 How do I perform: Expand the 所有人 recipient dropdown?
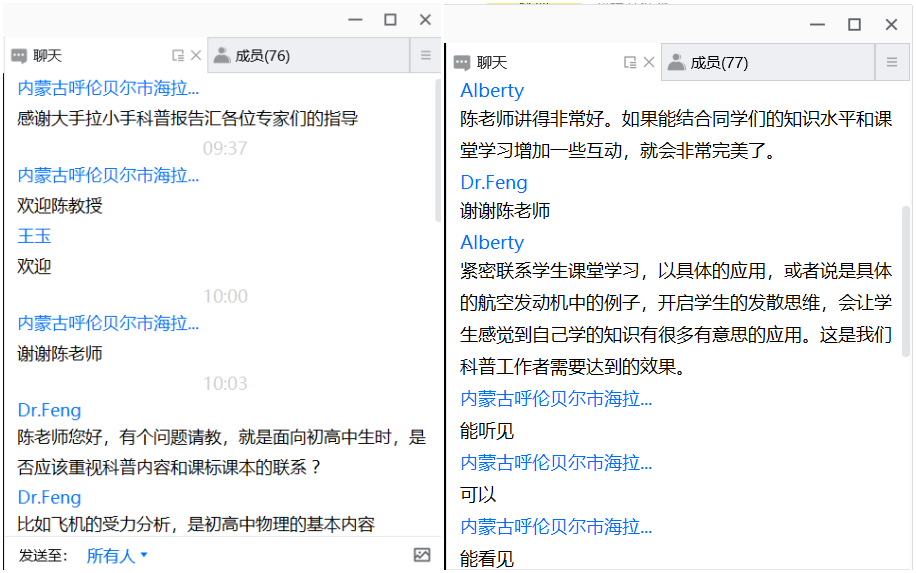pyautogui.click(x=117, y=556)
